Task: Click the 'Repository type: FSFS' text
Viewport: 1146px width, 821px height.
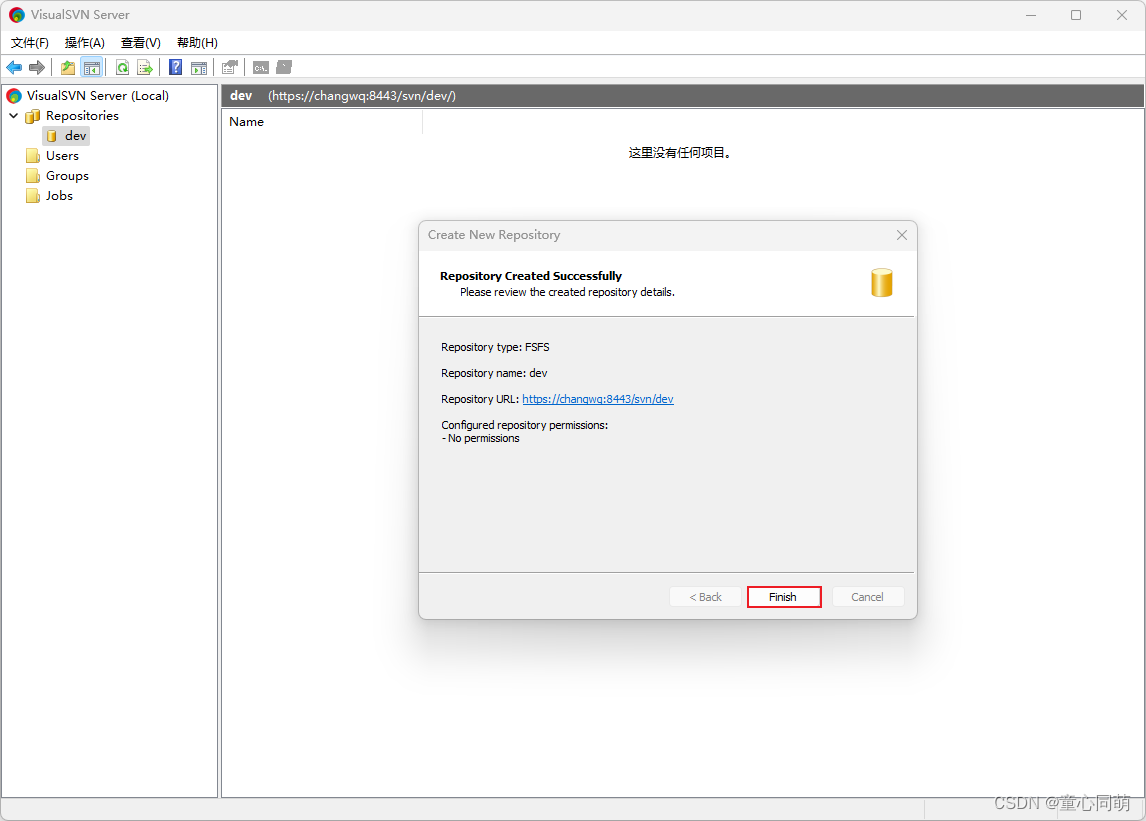Action: pyautogui.click(x=495, y=347)
